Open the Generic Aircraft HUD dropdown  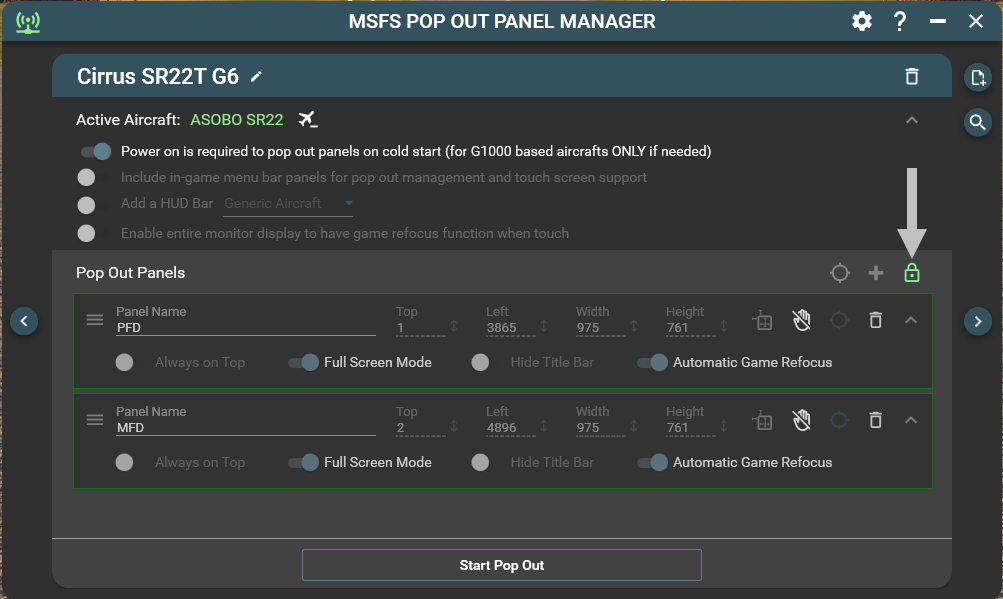pos(289,204)
